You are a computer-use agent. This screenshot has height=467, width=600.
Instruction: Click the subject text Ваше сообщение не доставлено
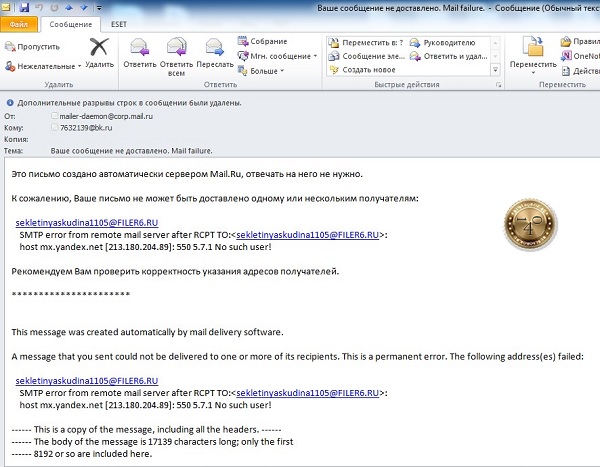[x=109, y=151]
